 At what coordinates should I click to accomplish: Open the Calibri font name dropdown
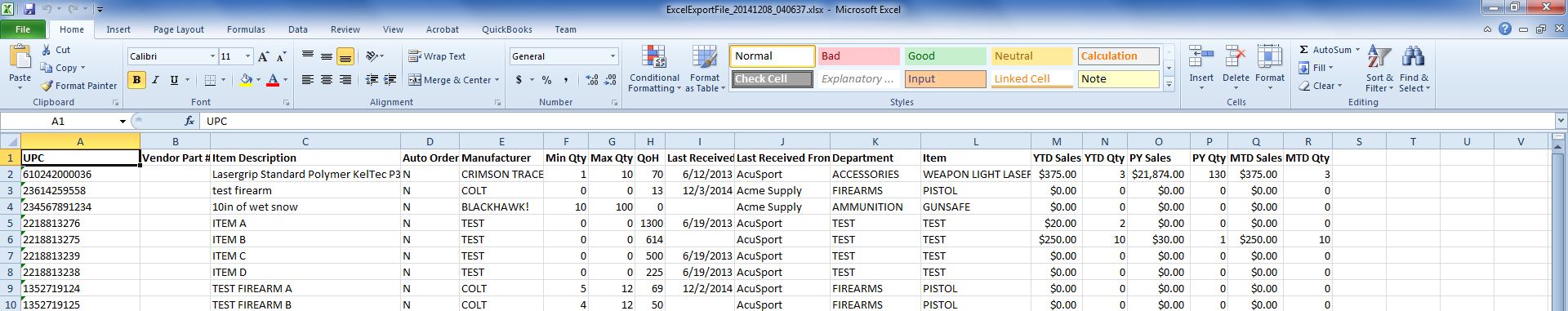point(212,56)
